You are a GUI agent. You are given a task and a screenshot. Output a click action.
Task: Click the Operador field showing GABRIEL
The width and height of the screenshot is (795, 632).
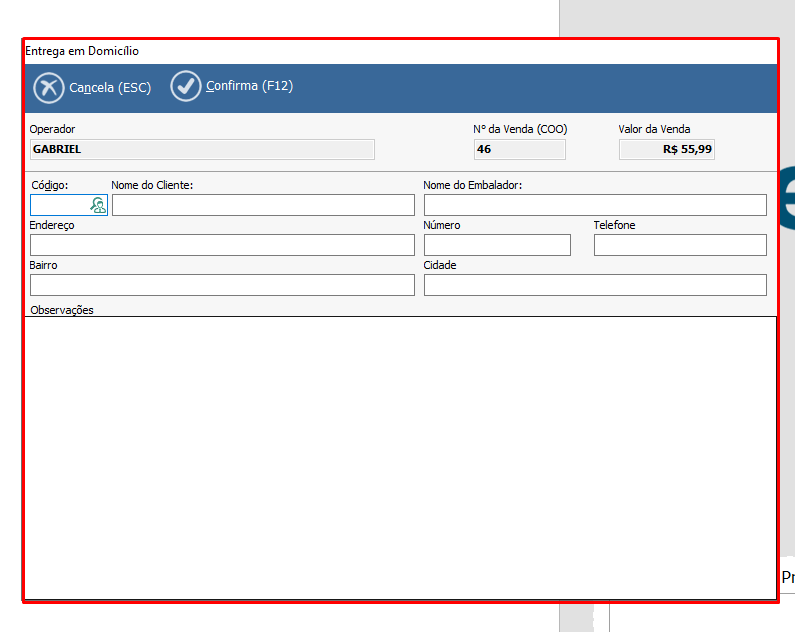tap(202, 149)
